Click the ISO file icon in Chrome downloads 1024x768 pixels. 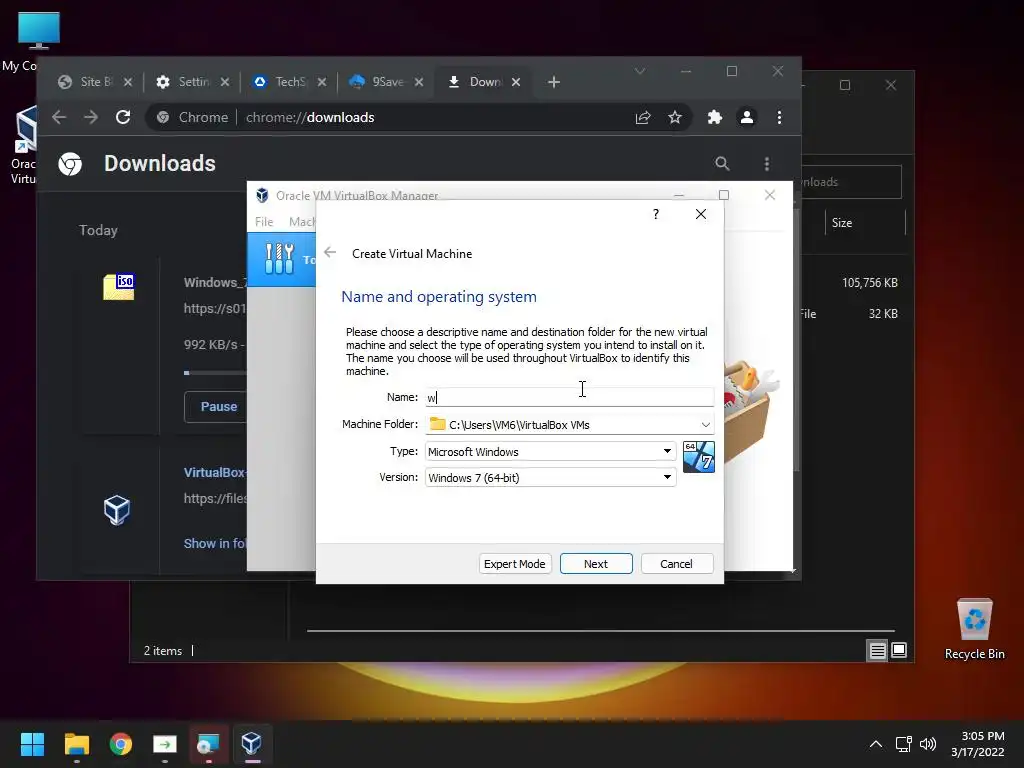pos(119,287)
